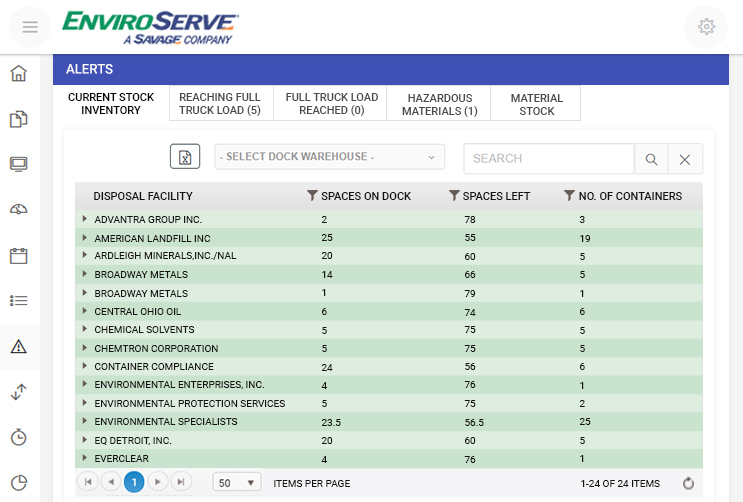Open the documents icon in sidebar
Image resolution: width=743 pixels, height=502 pixels.
(19, 119)
